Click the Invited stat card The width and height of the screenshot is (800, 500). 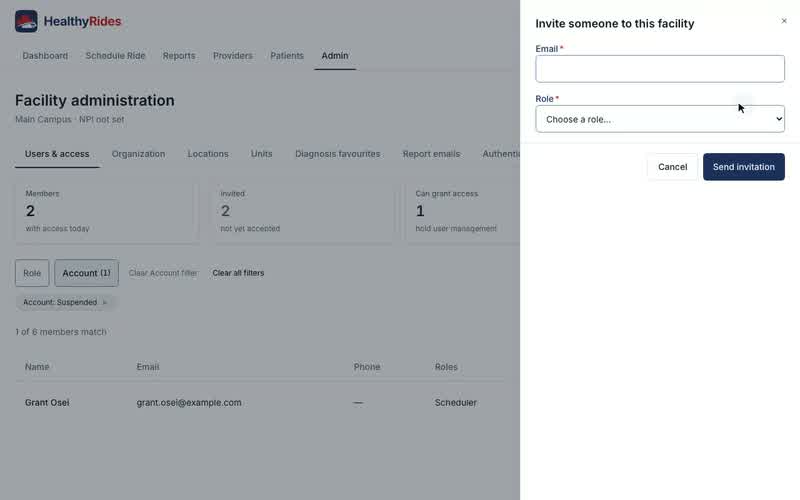[303, 212]
